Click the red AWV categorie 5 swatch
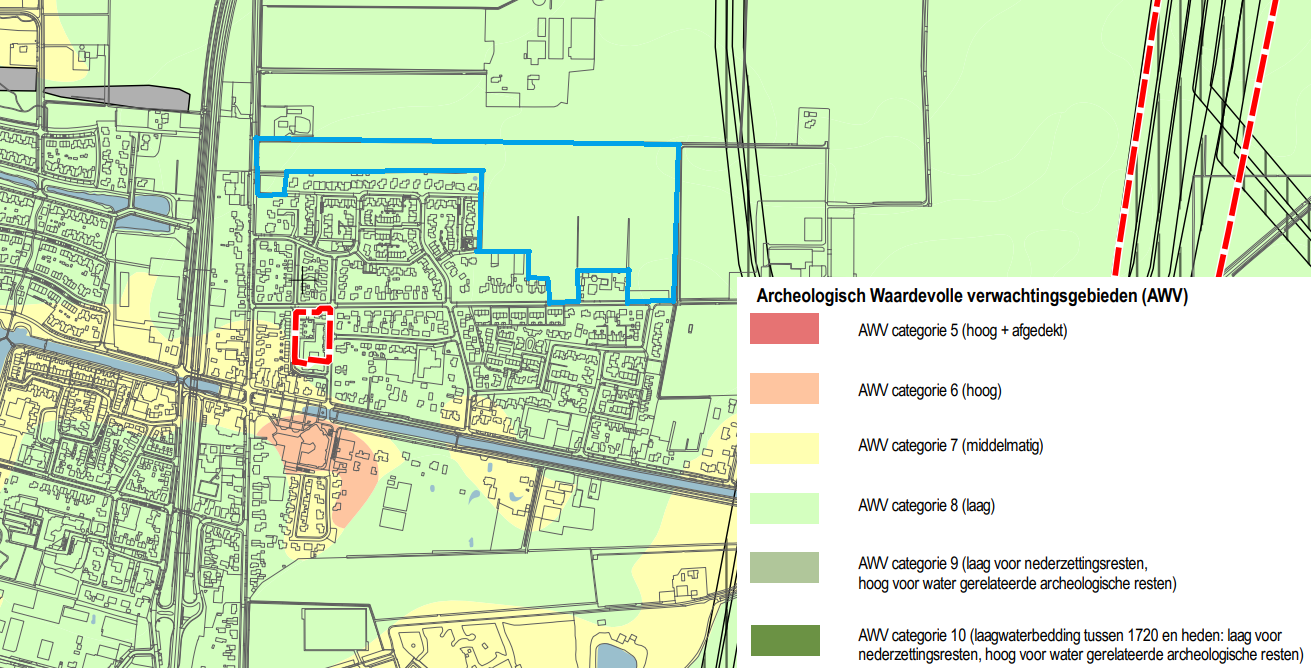 click(x=784, y=329)
